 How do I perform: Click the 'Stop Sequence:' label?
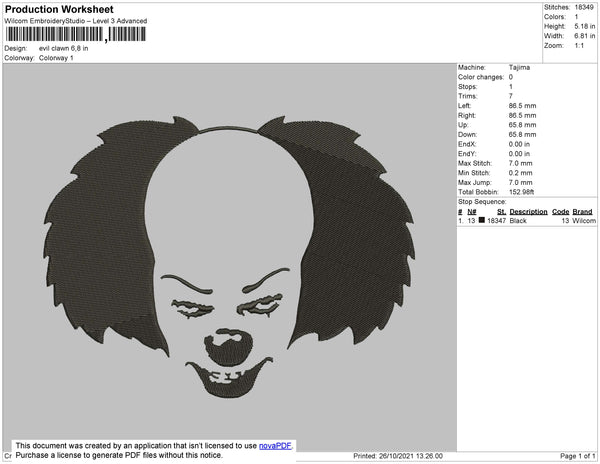(x=482, y=202)
